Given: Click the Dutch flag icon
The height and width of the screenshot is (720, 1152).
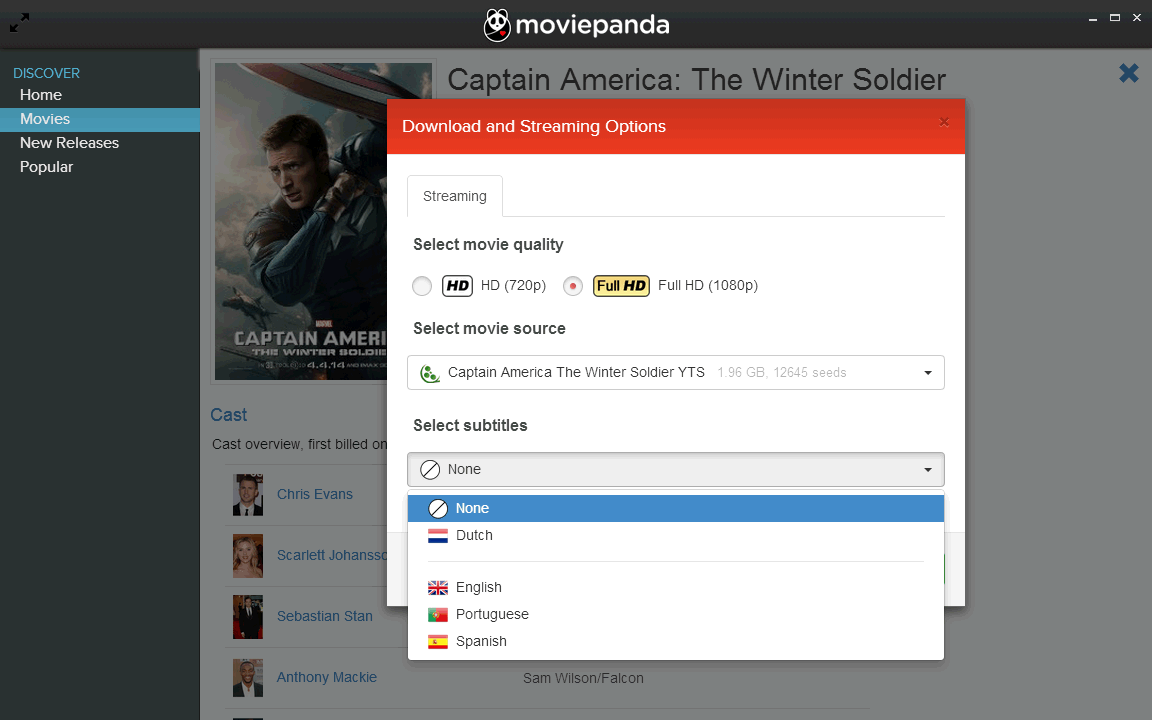Looking at the screenshot, I should [438, 536].
